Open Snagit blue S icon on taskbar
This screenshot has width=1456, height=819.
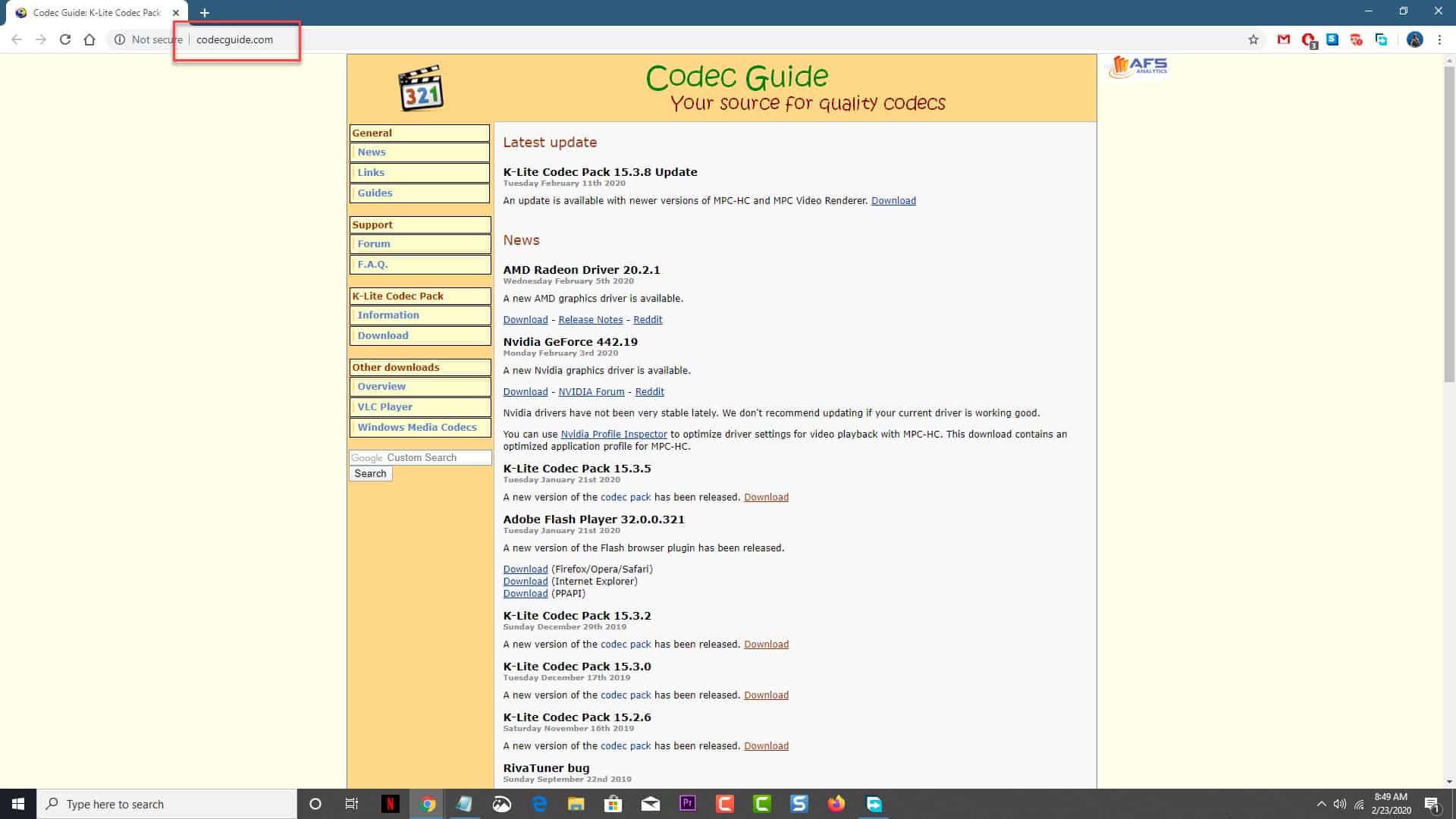click(x=799, y=804)
